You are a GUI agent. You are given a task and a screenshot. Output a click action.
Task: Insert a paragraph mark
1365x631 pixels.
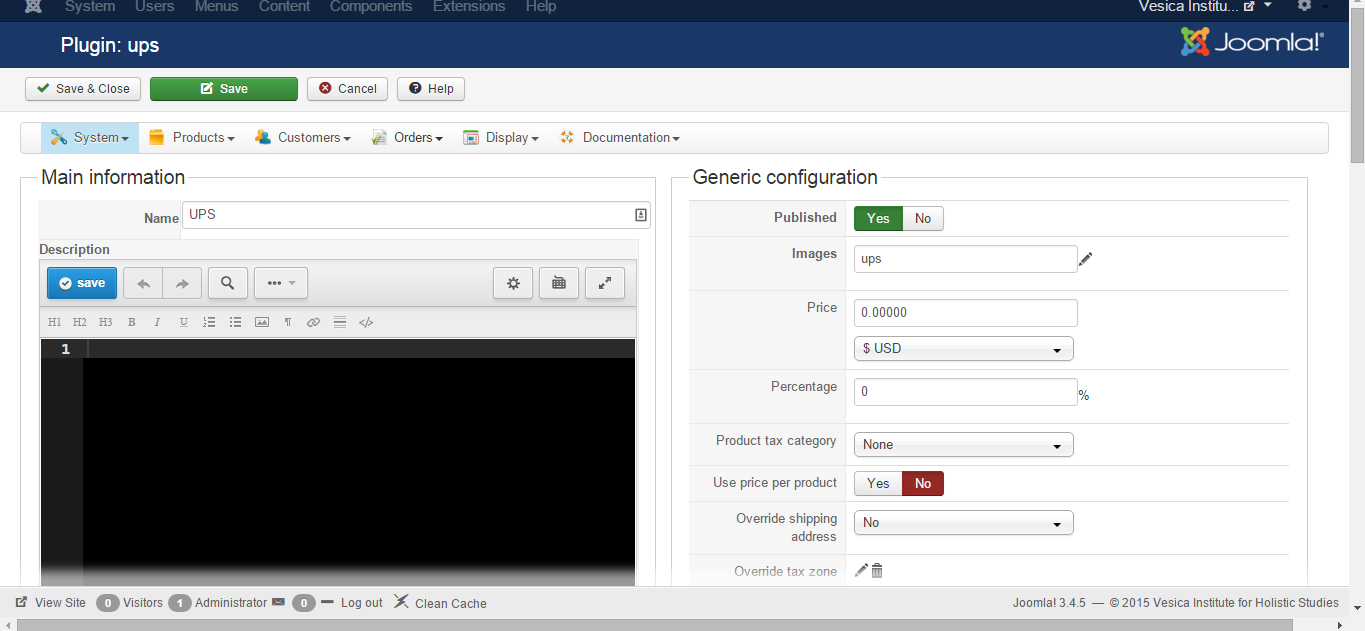288,322
